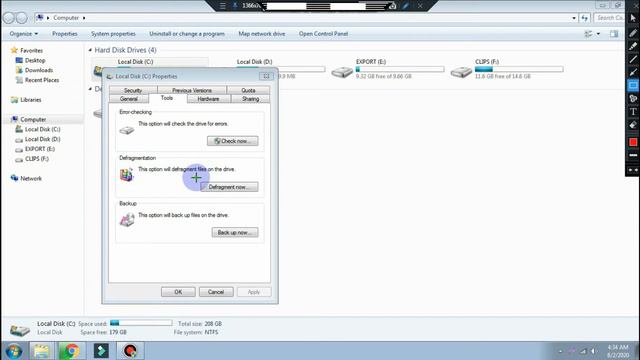The image size is (640, 360).
Task: Click the Check now button
Action: click(x=233, y=141)
